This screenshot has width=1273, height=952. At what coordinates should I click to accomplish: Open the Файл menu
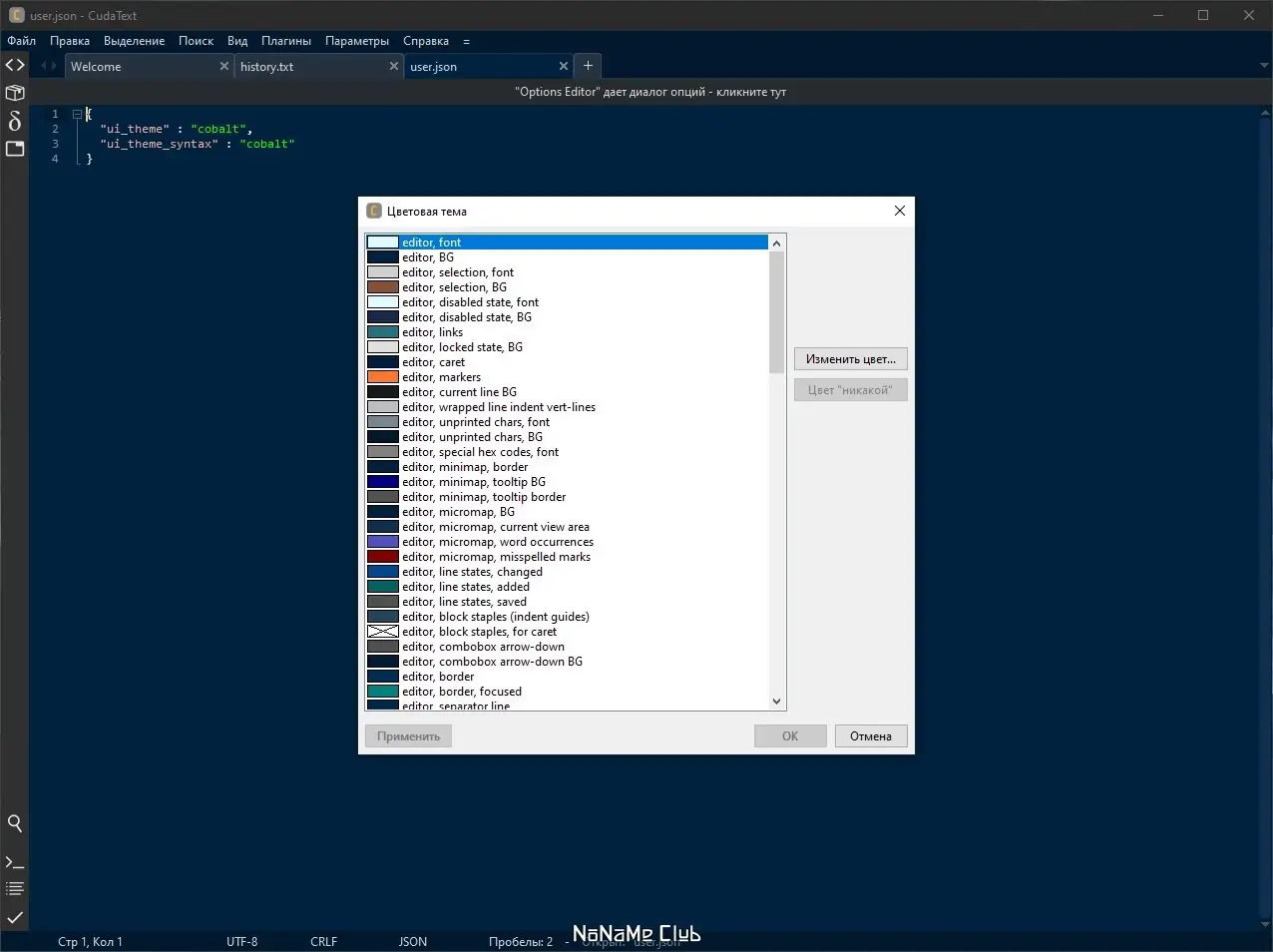[20, 41]
